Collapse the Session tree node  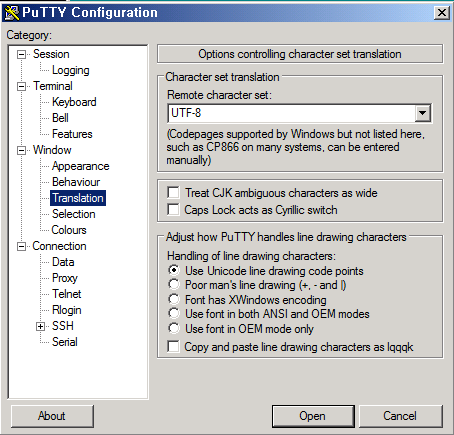21,54
